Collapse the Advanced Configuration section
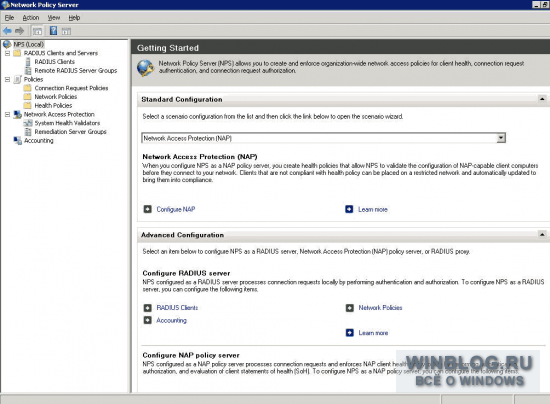The width and height of the screenshot is (550, 404). [x=542, y=235]
